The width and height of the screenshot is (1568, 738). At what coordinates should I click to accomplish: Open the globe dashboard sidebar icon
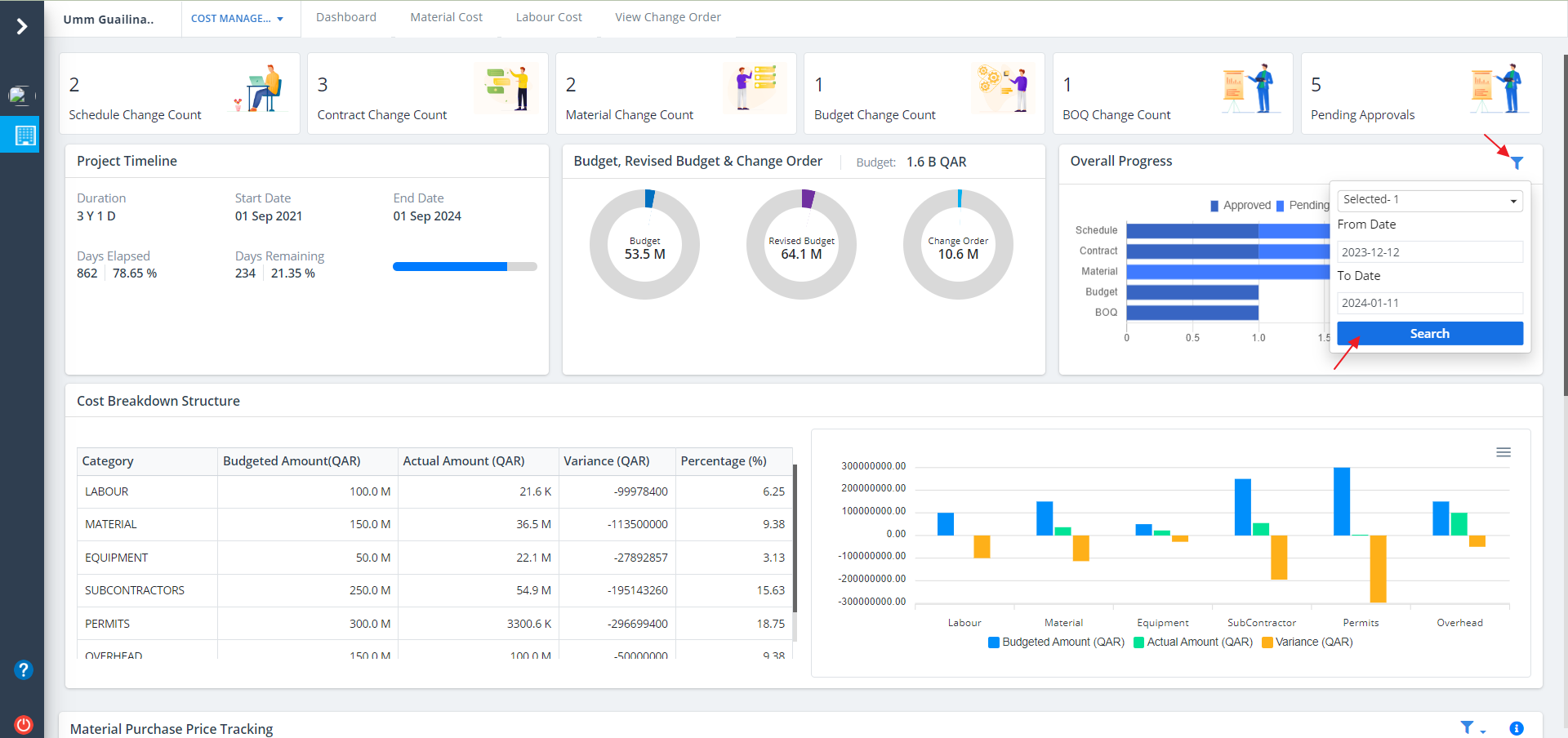[x=20, y=96]
